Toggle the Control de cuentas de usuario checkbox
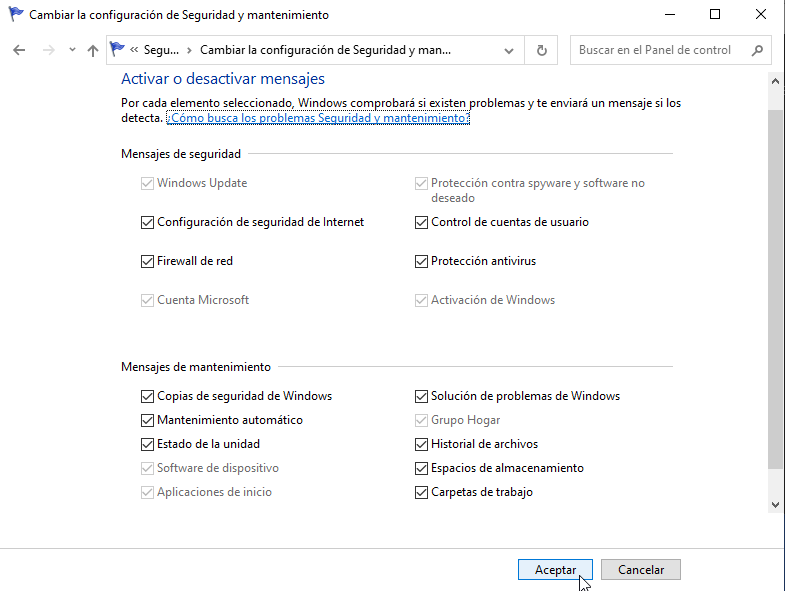Image resolution: width=785 pixels, height=591 pixels. point(421,222)
